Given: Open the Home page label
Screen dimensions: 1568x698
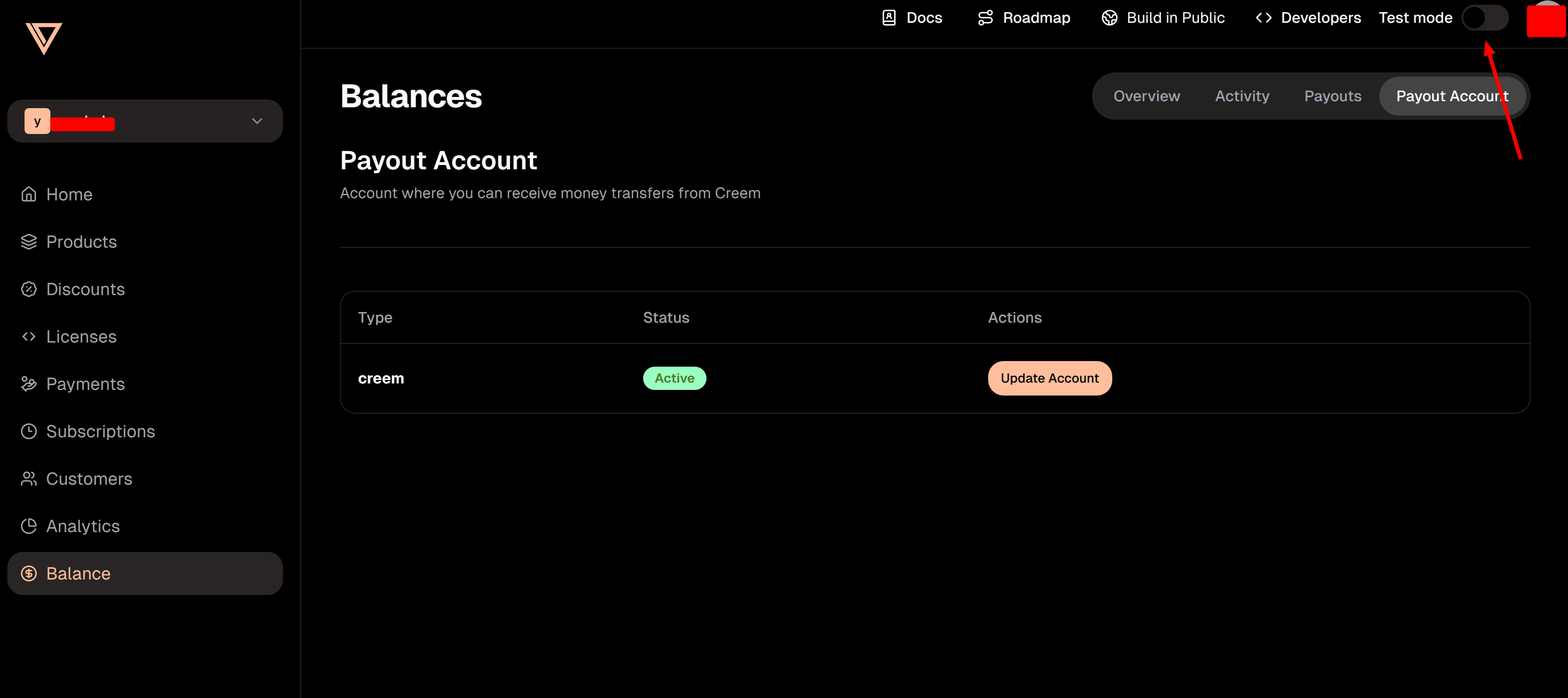Looking at the screenshot, I should coord(69,194).
